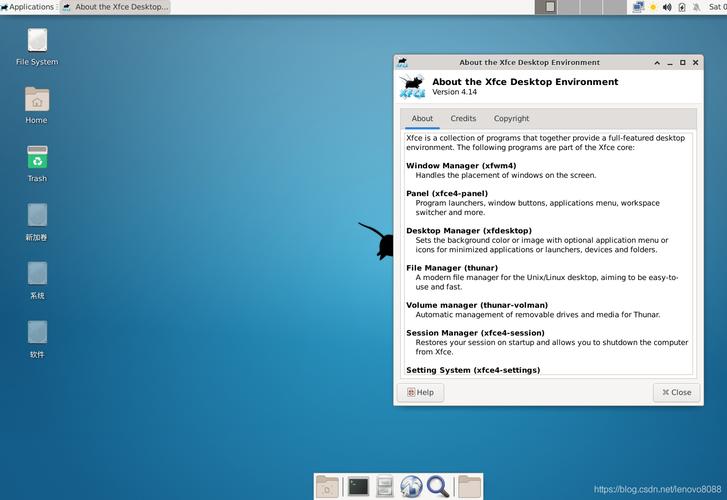The image size is (727, 500).
Task: Launch the web browser globe icon in the dock
Action: [x=411, y=487]
